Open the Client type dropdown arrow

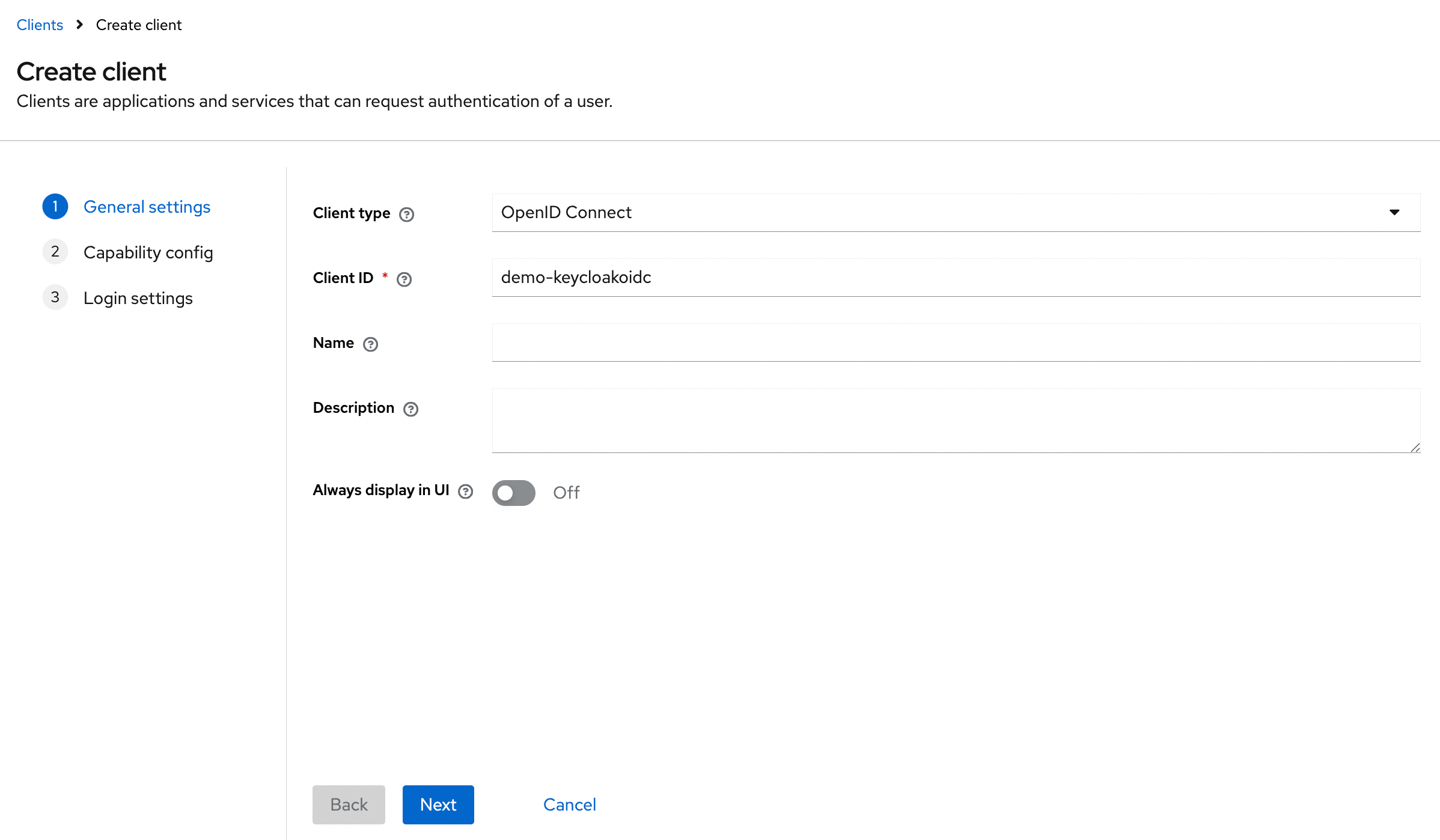1394,213
